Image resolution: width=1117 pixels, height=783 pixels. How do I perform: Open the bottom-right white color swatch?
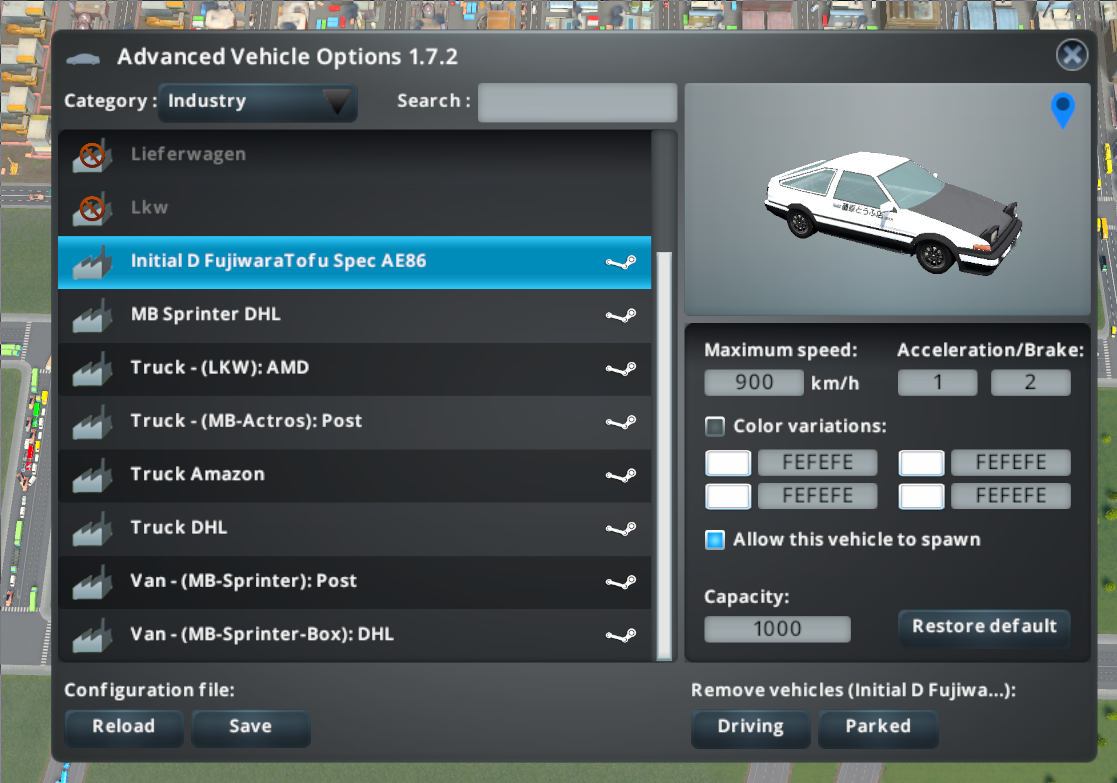coord(921,497)
